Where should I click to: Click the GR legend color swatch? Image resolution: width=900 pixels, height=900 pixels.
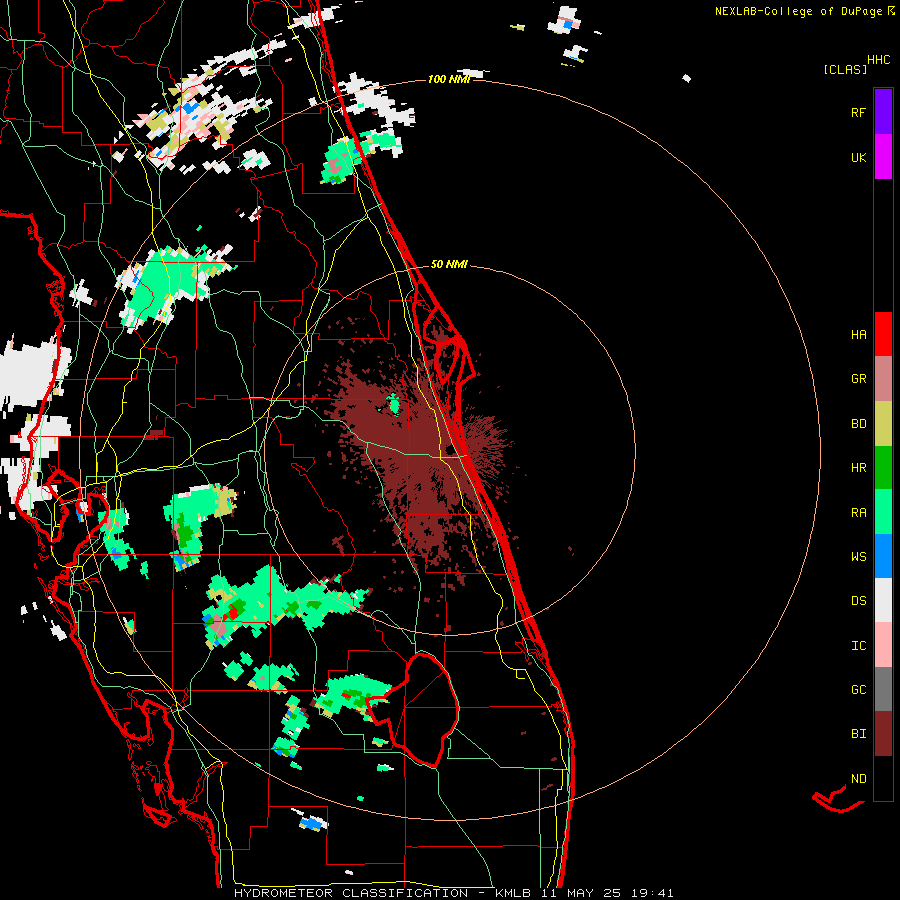tap(883, 378)
